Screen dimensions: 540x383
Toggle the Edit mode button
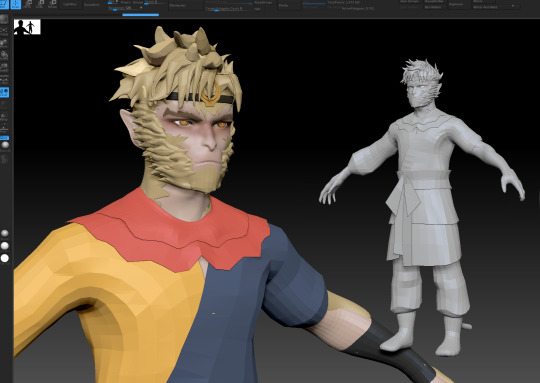coord(4,4)
